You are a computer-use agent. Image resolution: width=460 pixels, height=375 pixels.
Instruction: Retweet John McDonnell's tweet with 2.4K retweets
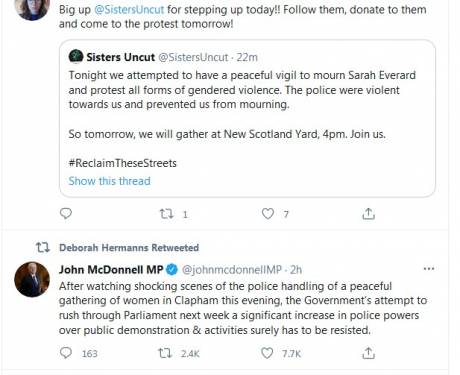[x=165, y=353]
